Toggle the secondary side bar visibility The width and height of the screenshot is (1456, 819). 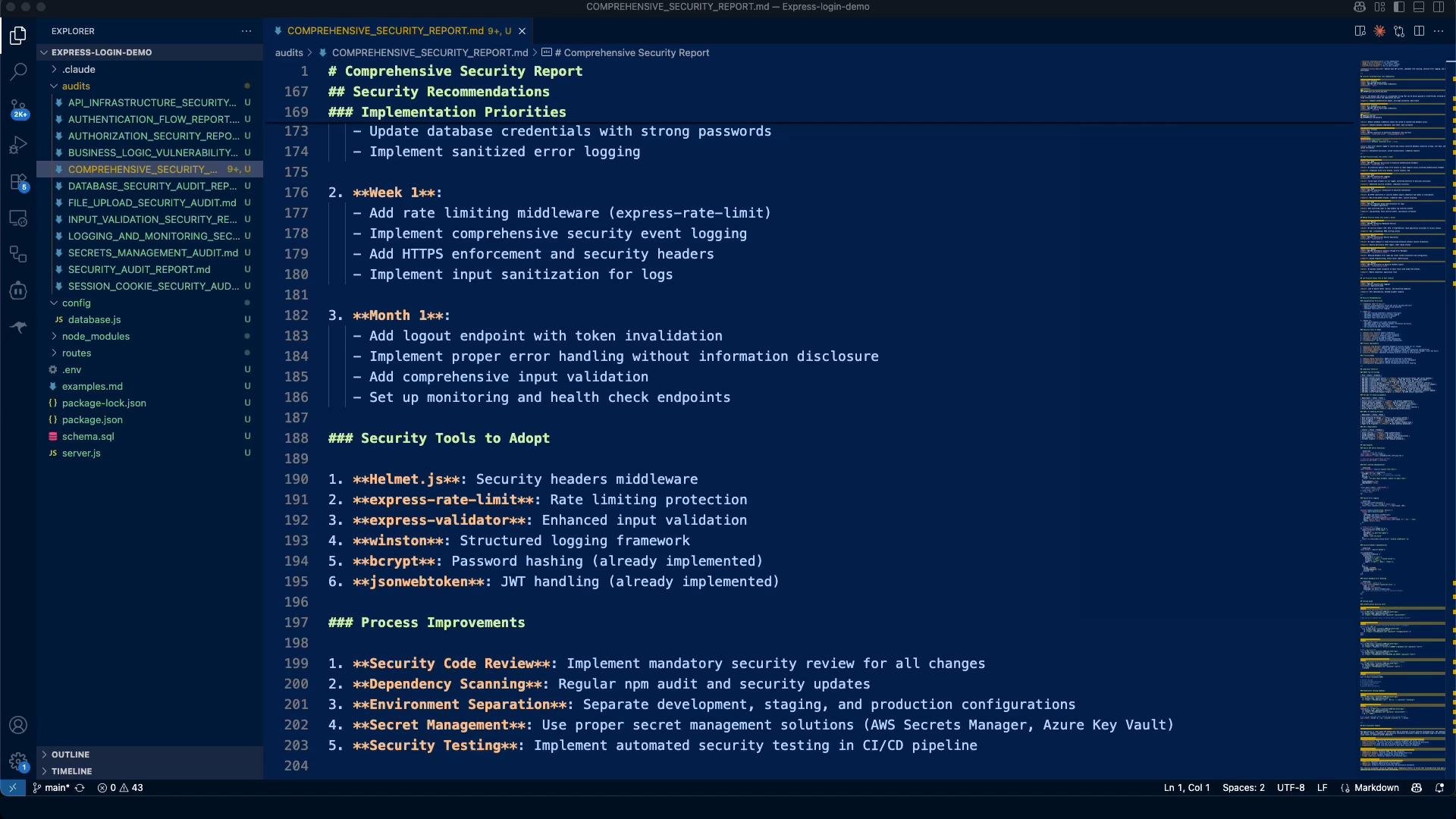[x=1439, y=7]
